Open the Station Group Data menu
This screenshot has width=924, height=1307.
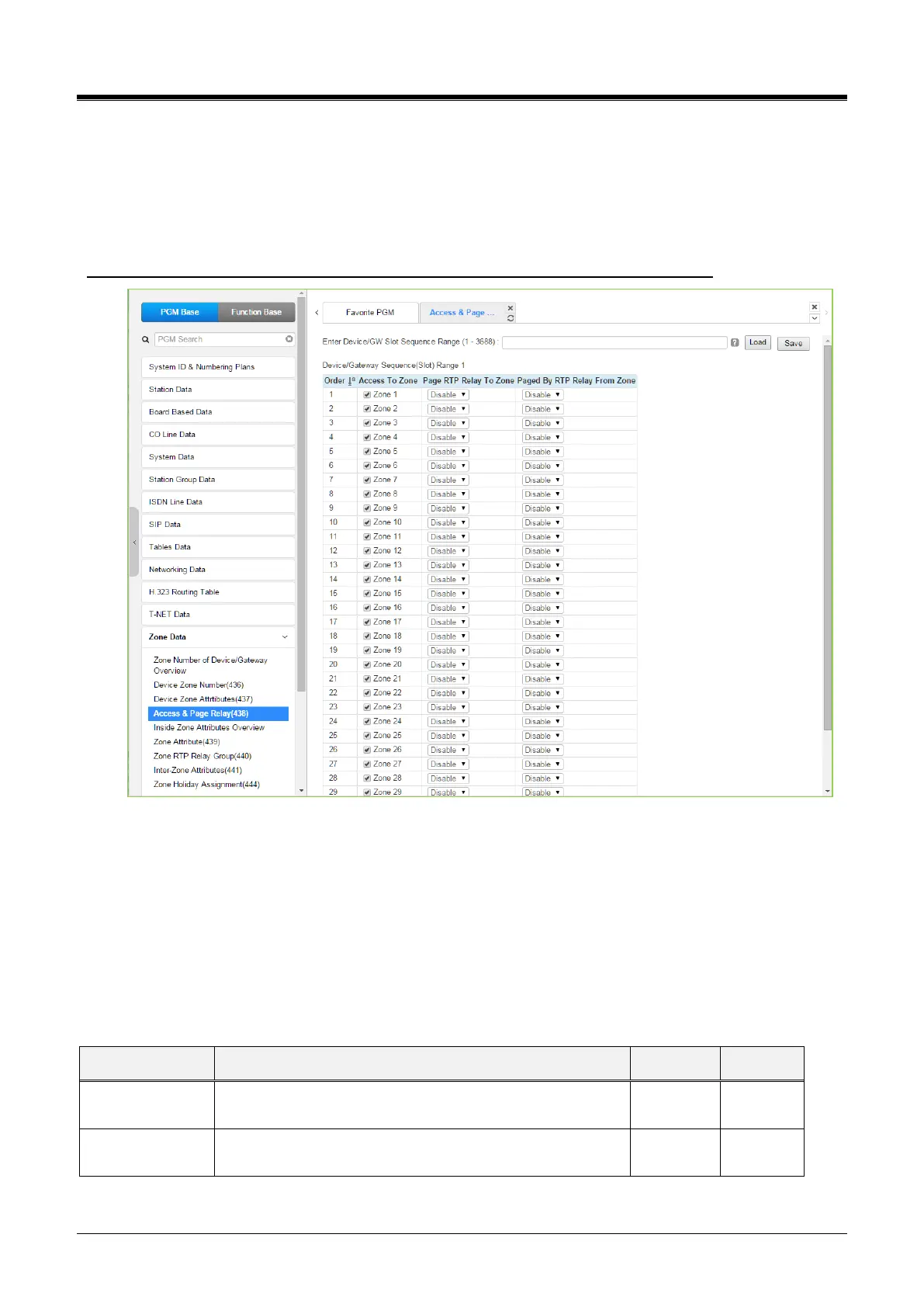coord(218,480)
